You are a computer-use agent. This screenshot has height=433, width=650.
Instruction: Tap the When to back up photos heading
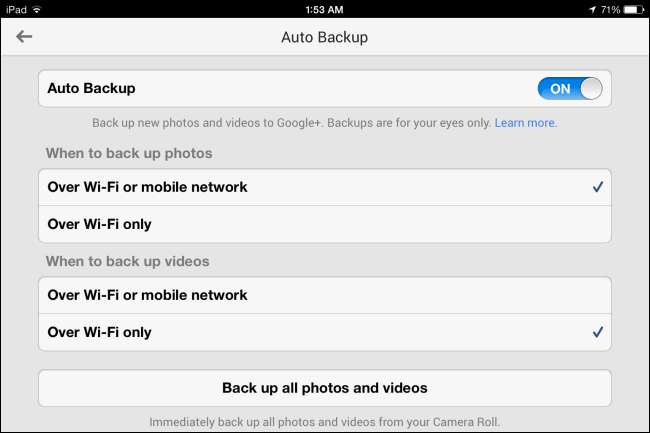(129, 153)
